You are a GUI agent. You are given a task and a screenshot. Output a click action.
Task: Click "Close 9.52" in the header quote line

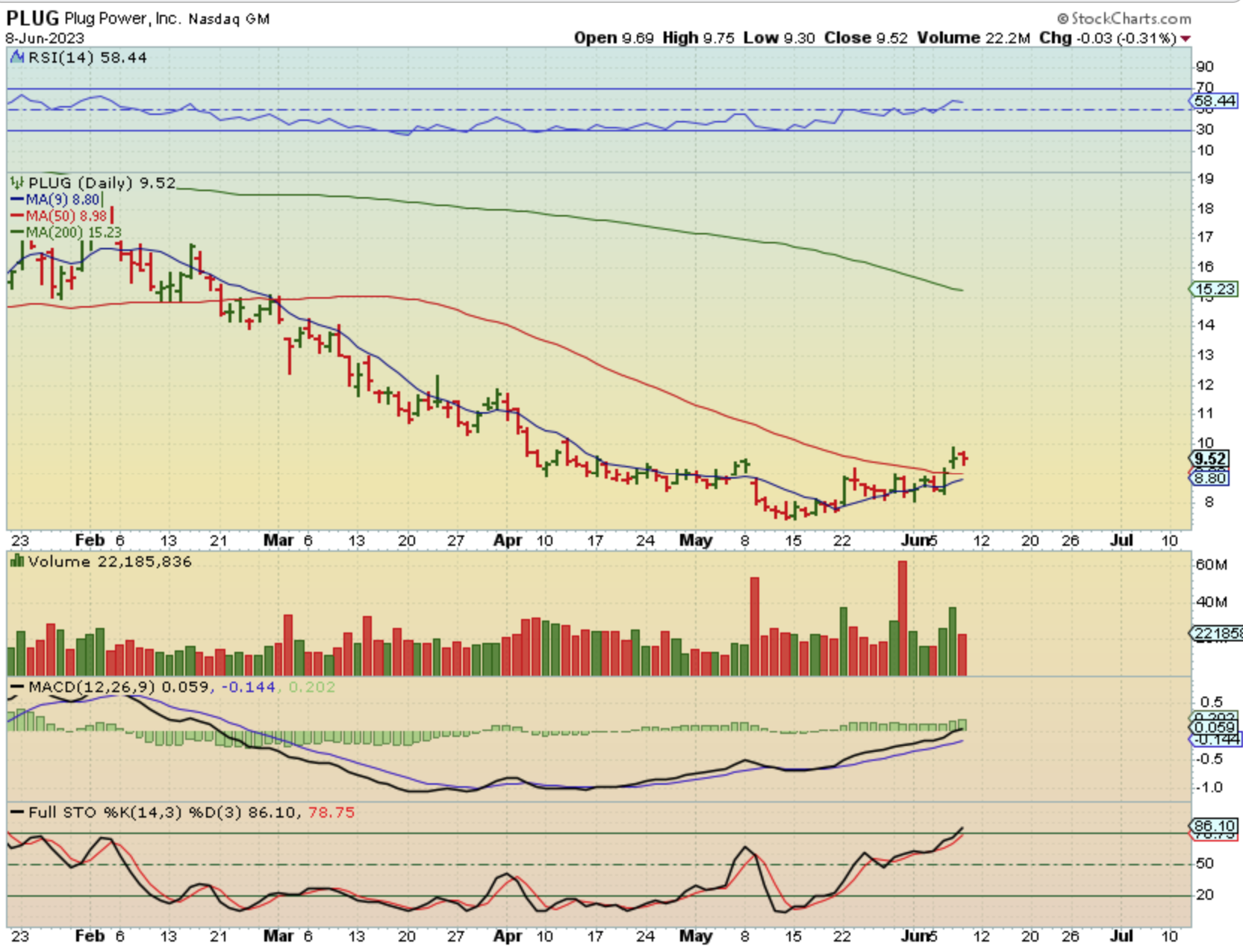866,38
